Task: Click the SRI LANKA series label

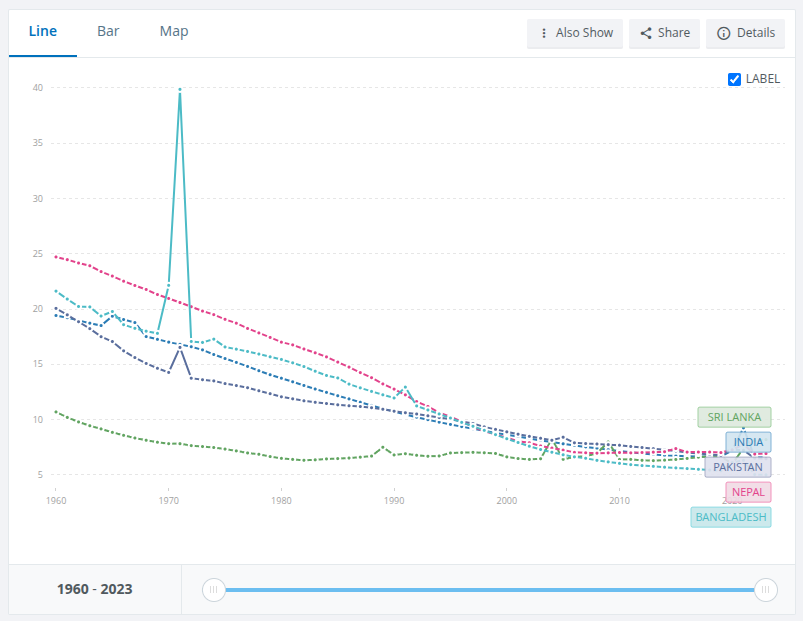Action: pos(734,417)
